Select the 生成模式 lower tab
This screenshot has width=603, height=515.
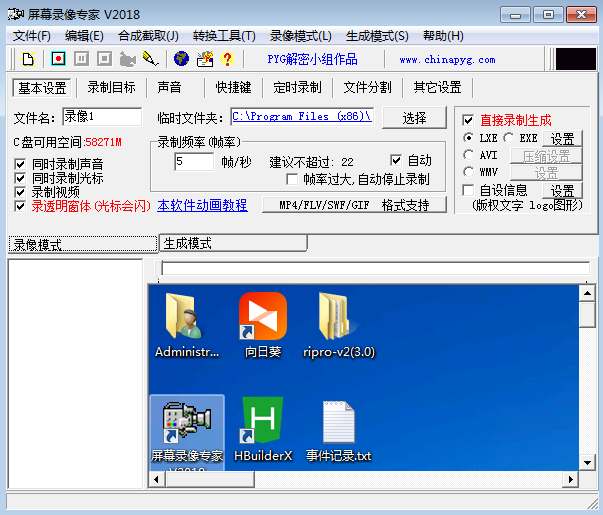click(x=233, y=243)
